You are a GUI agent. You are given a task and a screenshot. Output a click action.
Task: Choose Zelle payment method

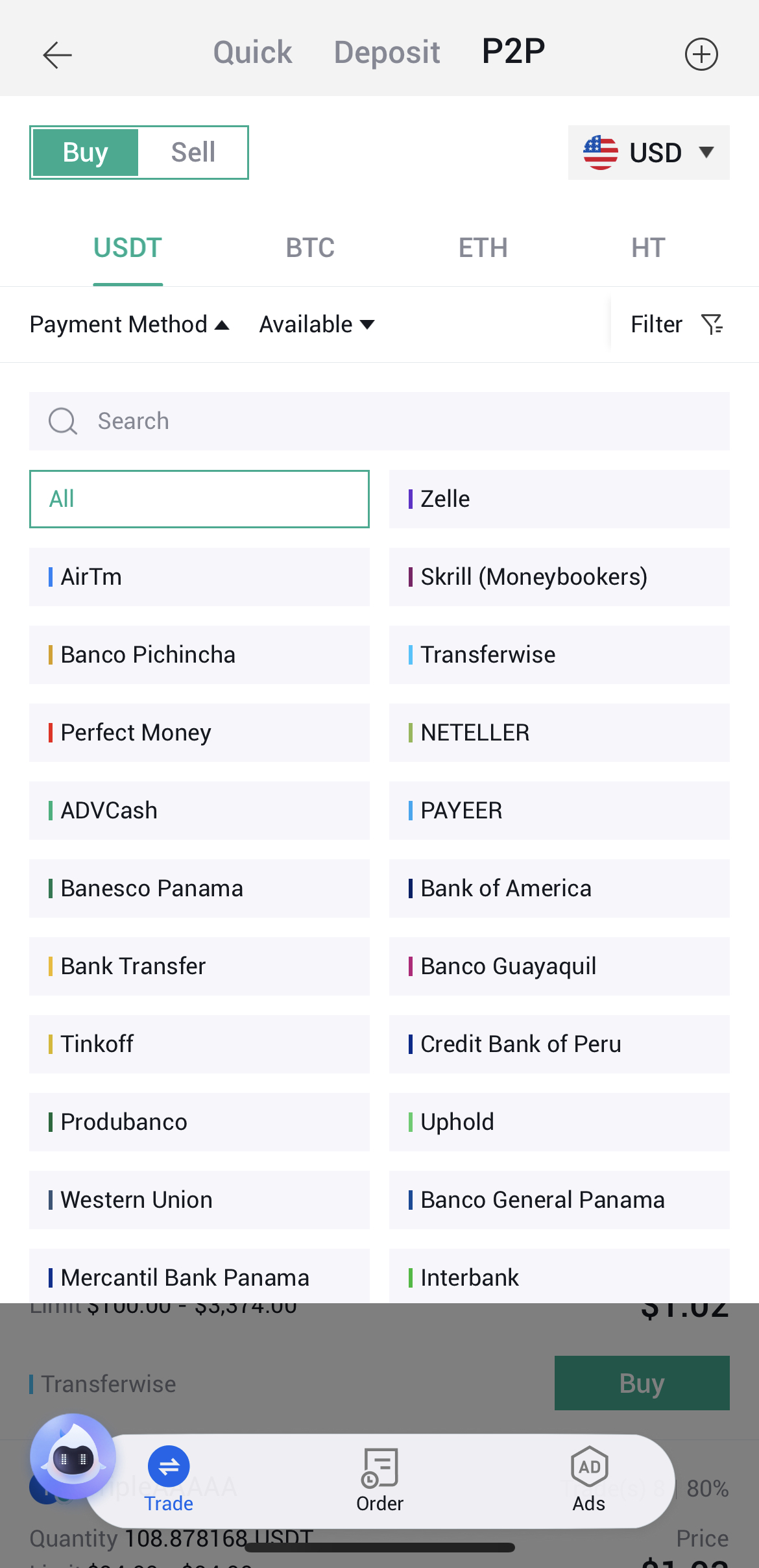point(559,499)
